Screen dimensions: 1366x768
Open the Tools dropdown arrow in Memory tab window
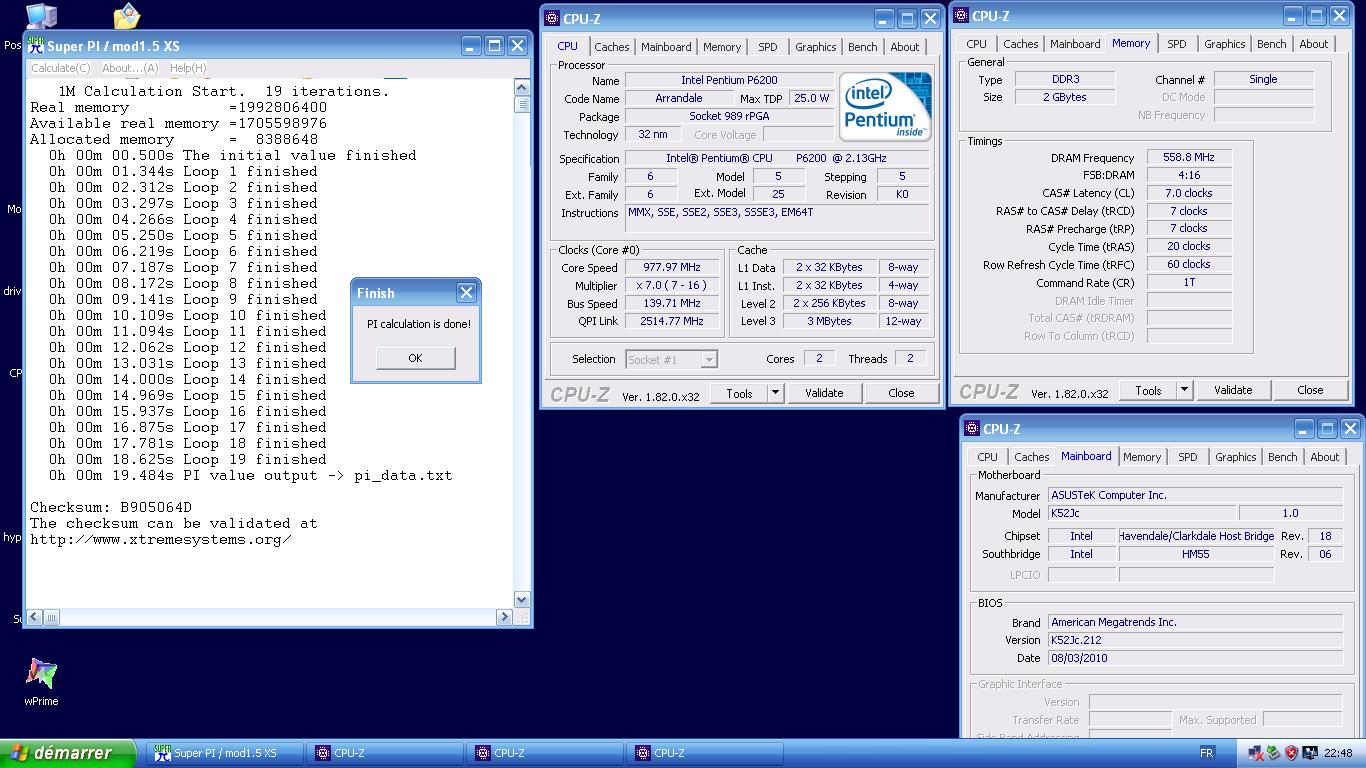tap(1184, 390)
